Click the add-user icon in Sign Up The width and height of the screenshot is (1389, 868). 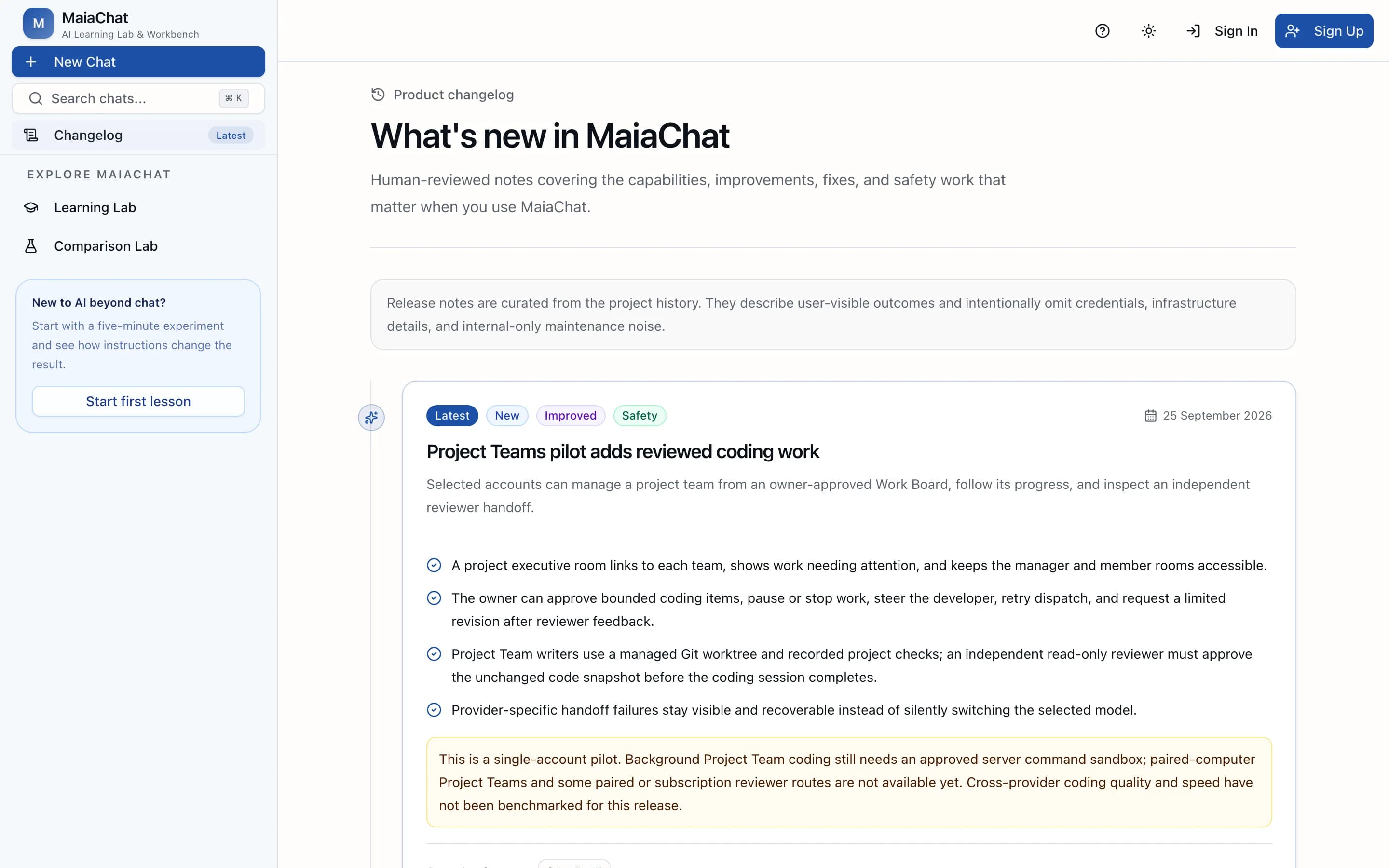click(1293, 31)
